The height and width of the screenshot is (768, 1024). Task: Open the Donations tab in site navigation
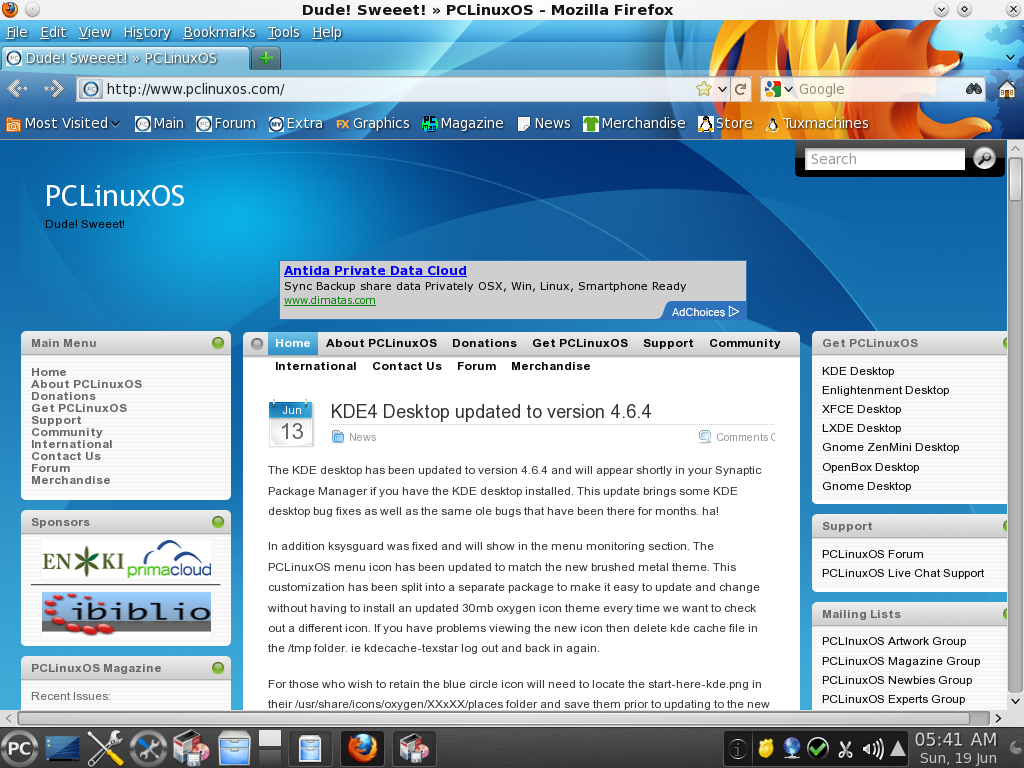[x=484, y=344]
